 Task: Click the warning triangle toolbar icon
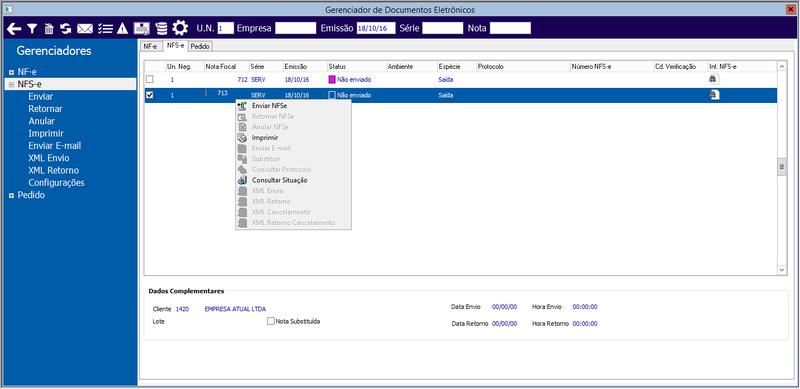coord(122,29)
